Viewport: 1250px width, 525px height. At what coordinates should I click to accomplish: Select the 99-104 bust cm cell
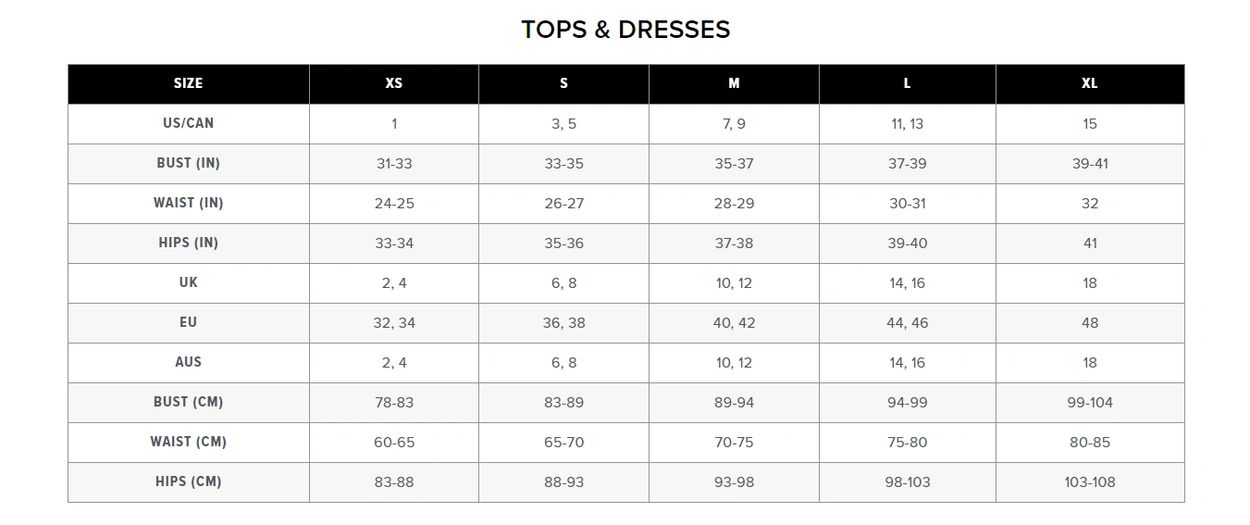coord(1090,402)
